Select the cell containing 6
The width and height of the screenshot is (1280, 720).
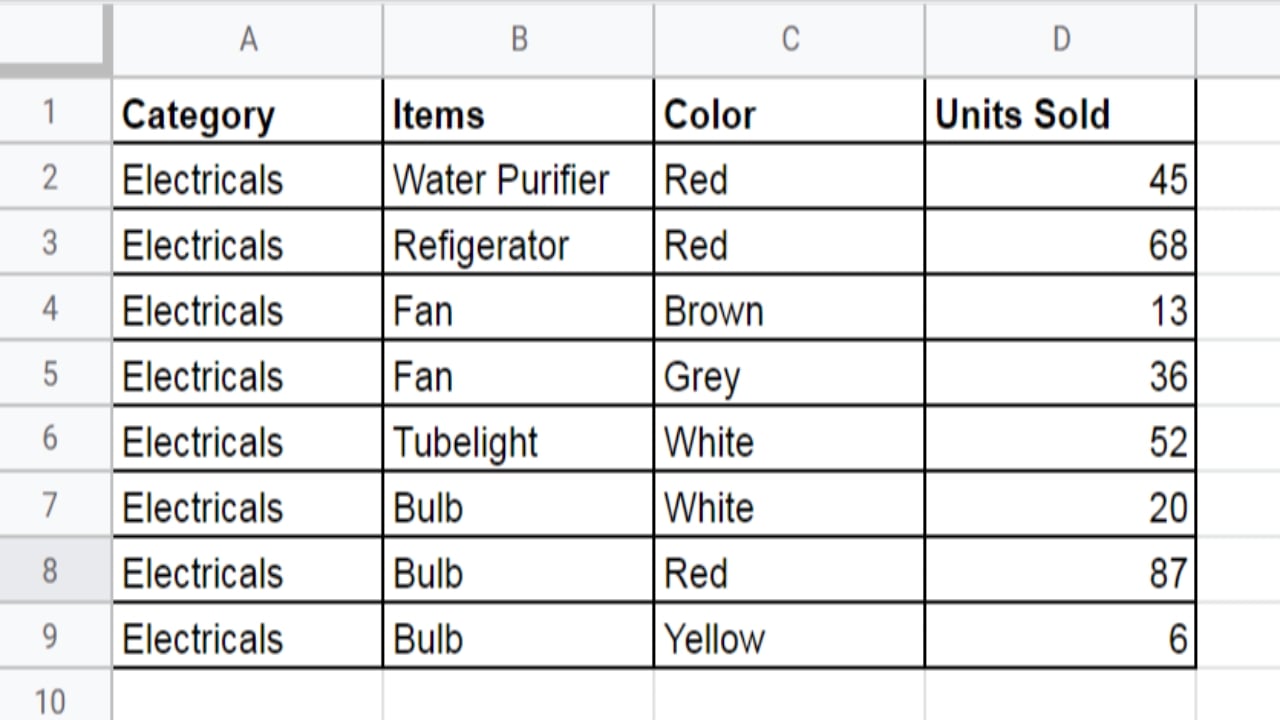1060,637
